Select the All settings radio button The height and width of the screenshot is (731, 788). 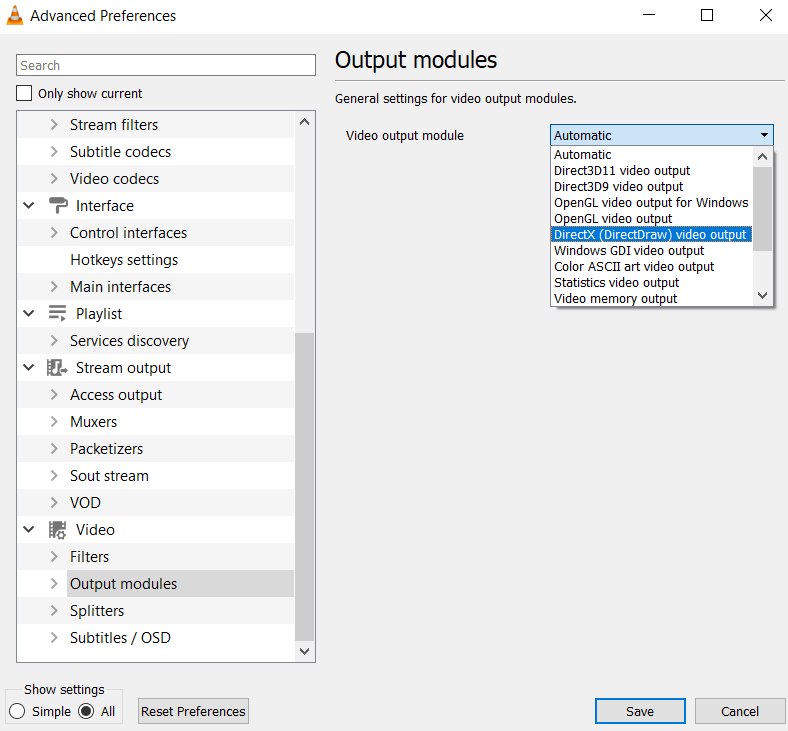86,712
